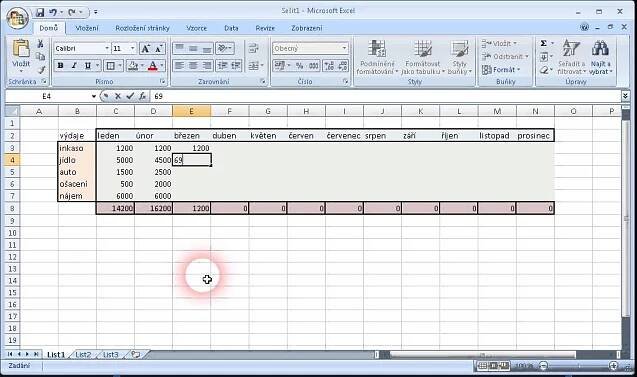Click Format as Table (Formátovat jako tabulku)
The width and height of the screenshot is (637, 377).
422,57
